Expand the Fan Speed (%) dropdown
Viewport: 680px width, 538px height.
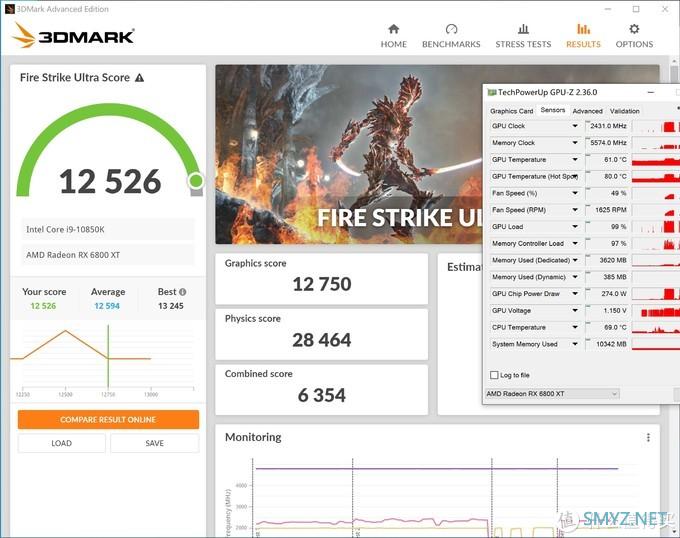(575, 193)
